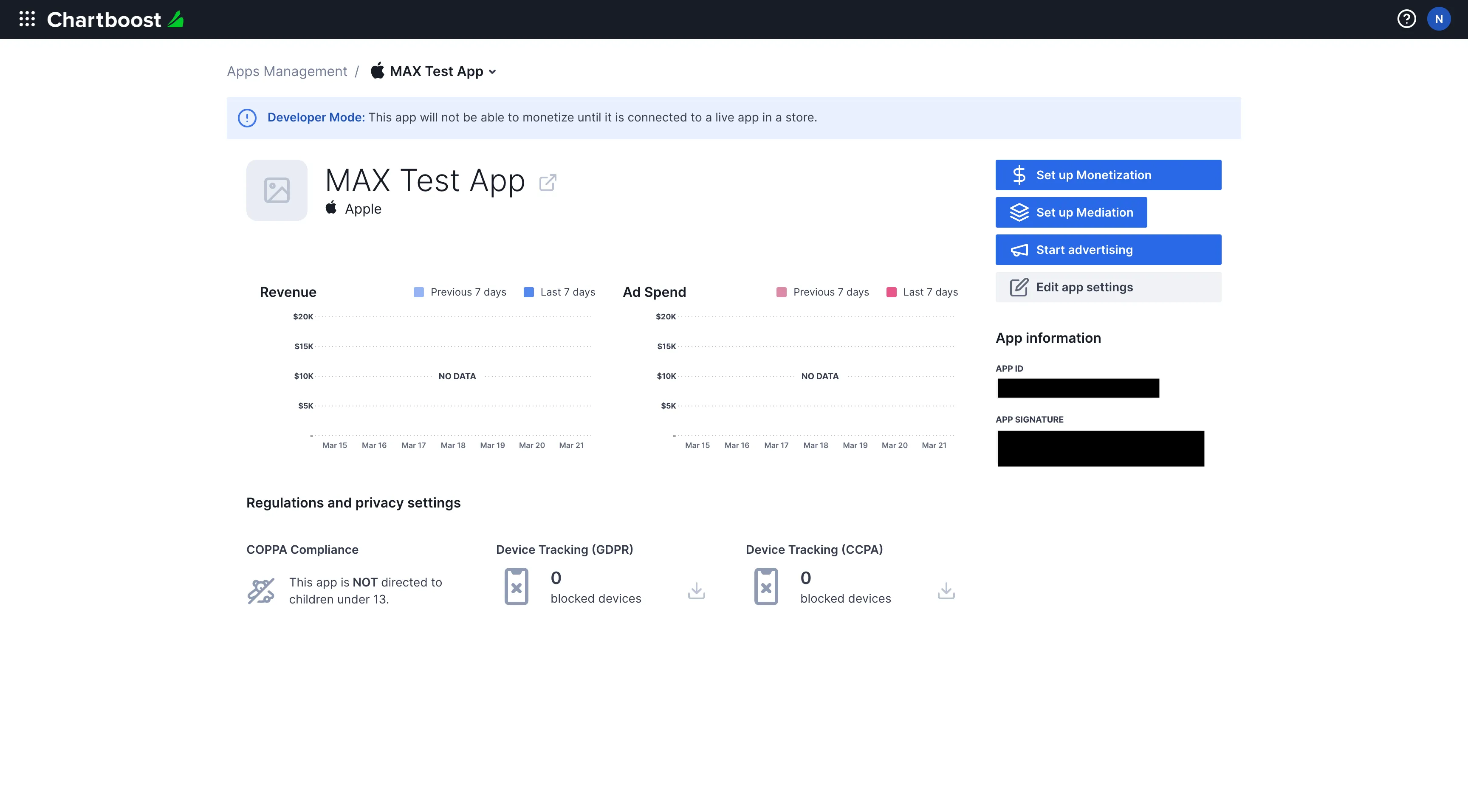The height and width of the screenshot is (812, 1468).
Task: Click Set up Mediation button
Action: coord(1071,212)
